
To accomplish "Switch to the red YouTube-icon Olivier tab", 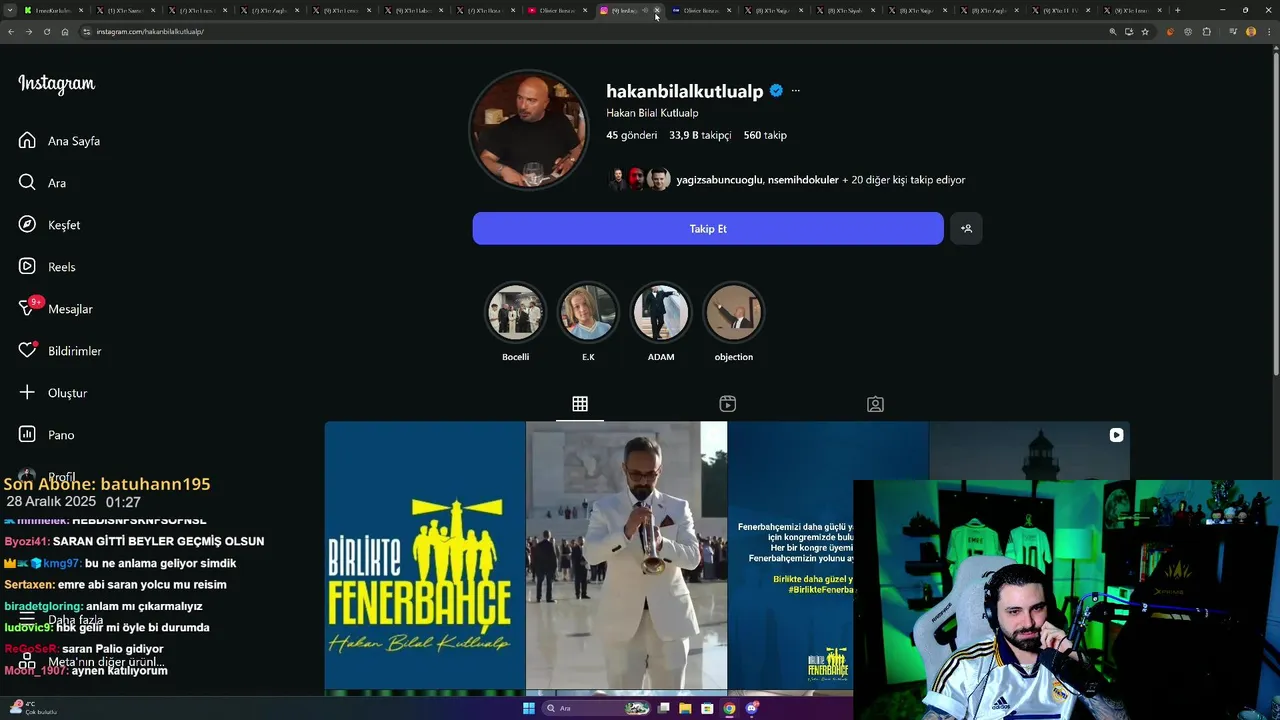I will pos(557,10).
